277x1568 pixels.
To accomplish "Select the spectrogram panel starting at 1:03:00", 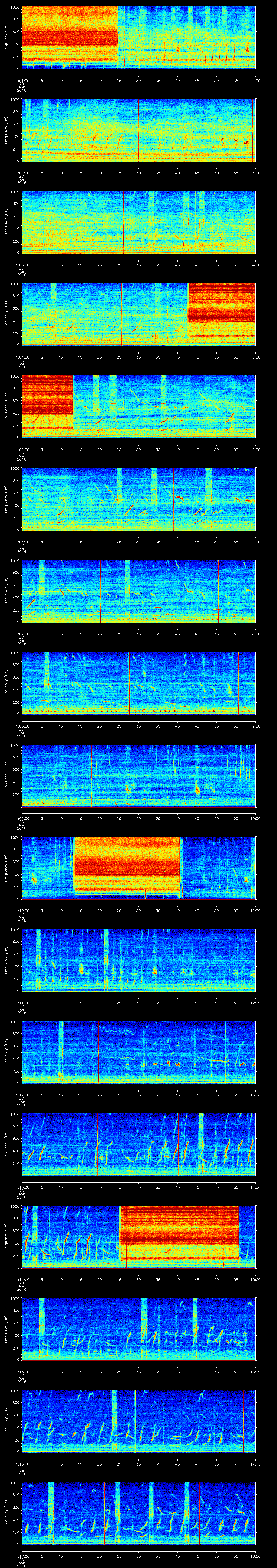I will (x=138, y=222).
